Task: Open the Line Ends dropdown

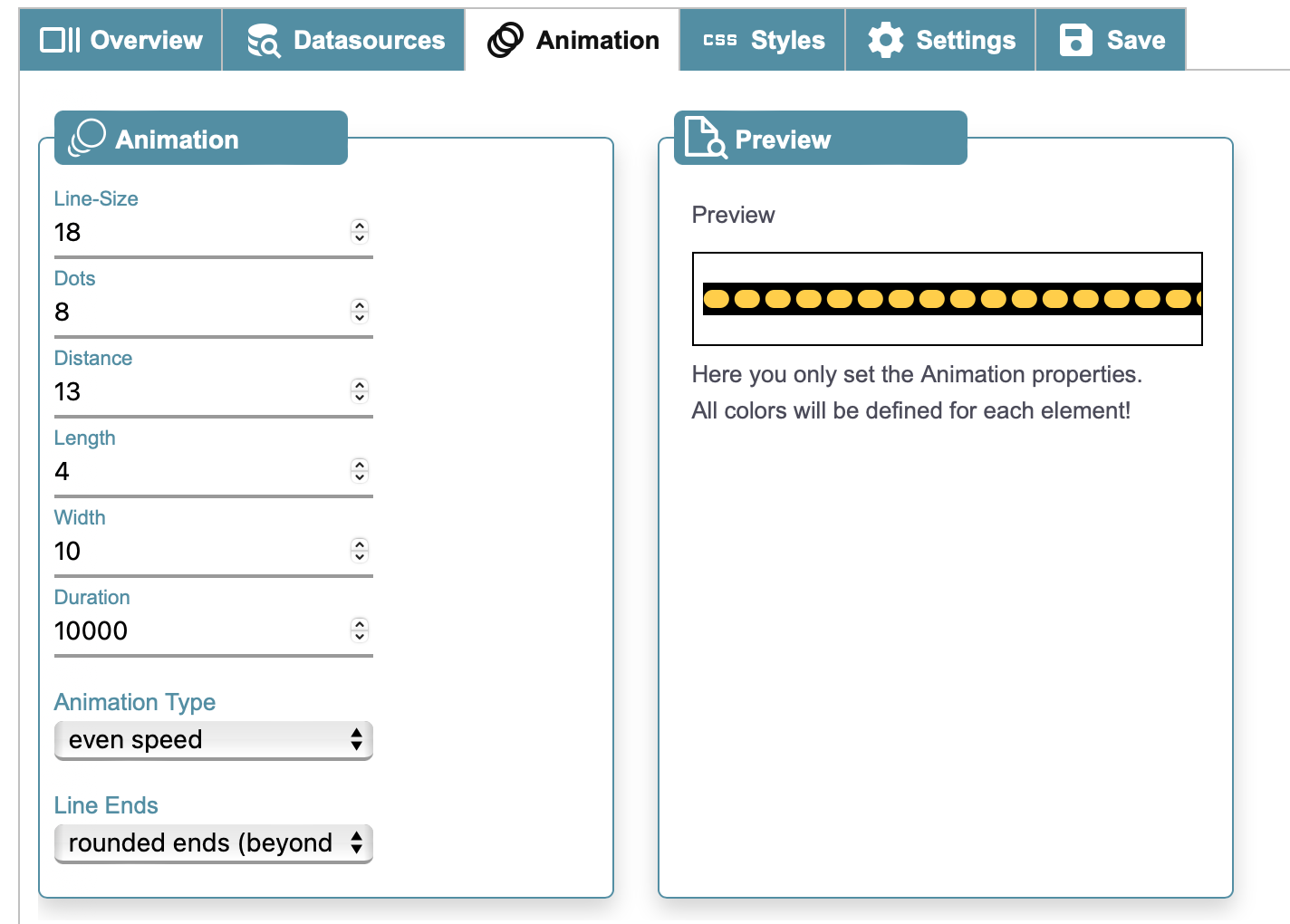Action: pos(214,843)
